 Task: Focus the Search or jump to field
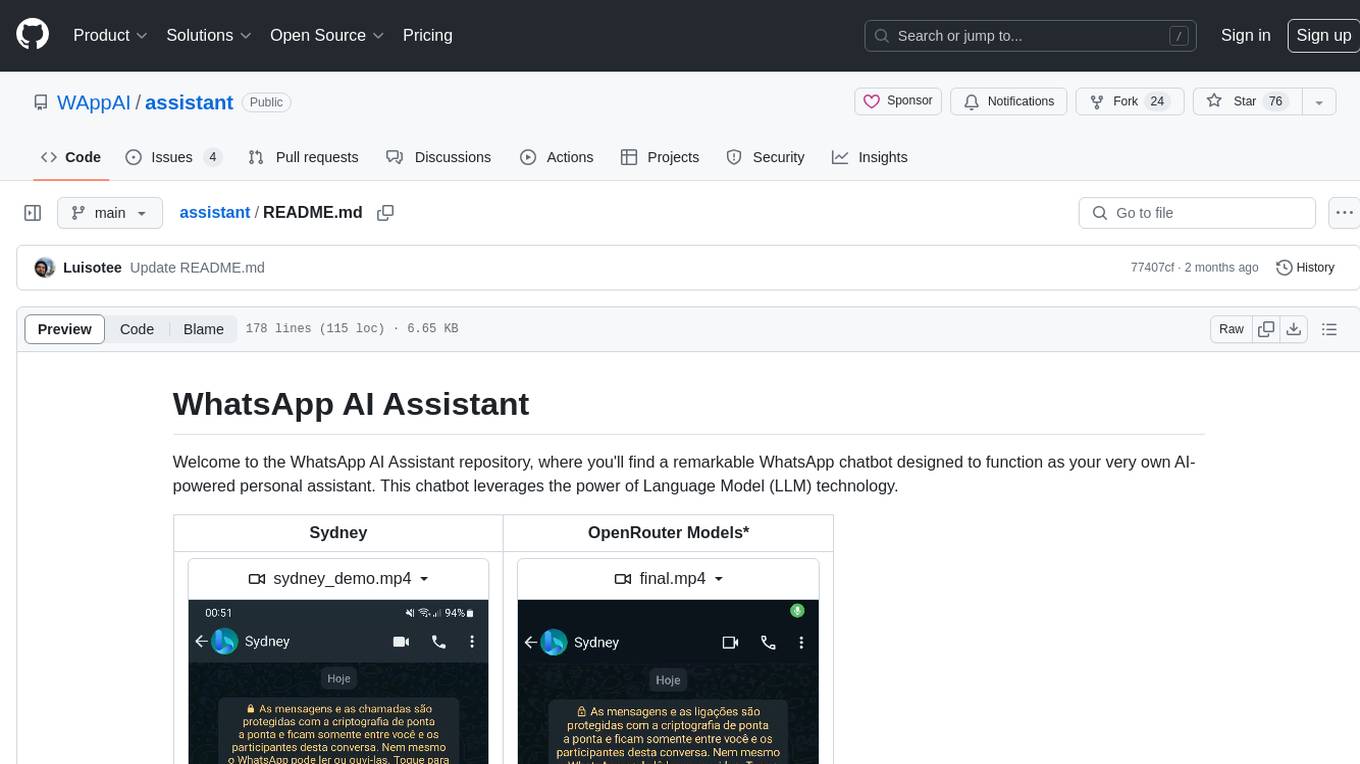[x=1030, y=36]
